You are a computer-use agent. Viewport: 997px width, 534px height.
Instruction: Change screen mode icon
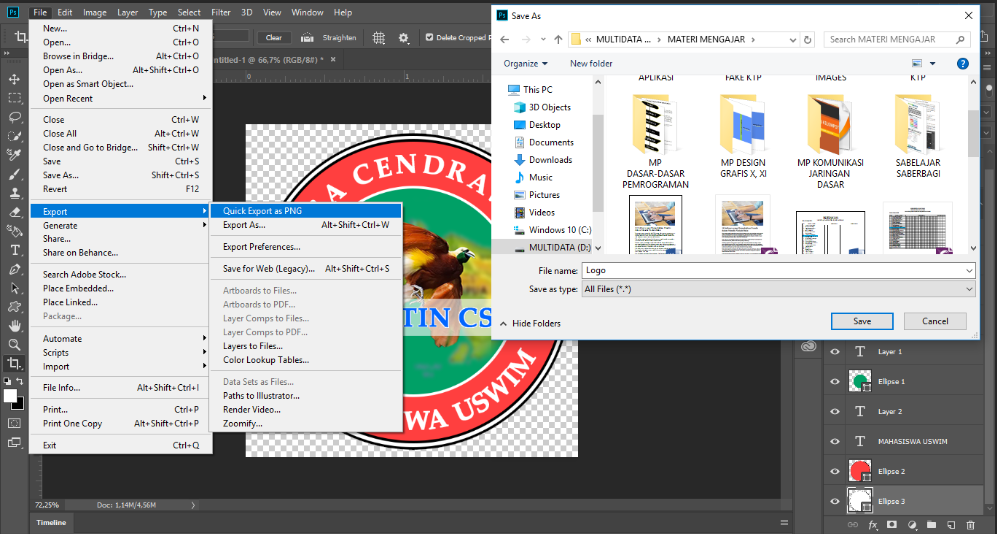point(14,442)
